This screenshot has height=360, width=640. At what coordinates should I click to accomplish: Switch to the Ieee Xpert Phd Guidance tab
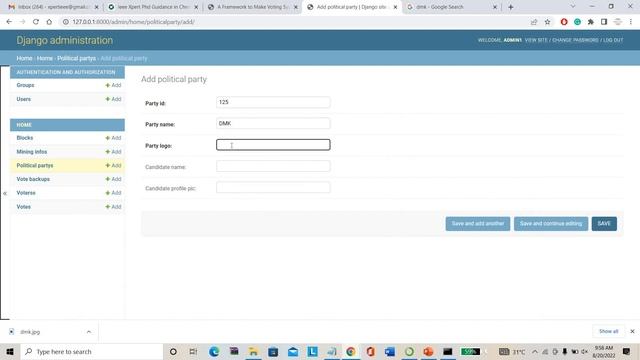tap(153, 7)
